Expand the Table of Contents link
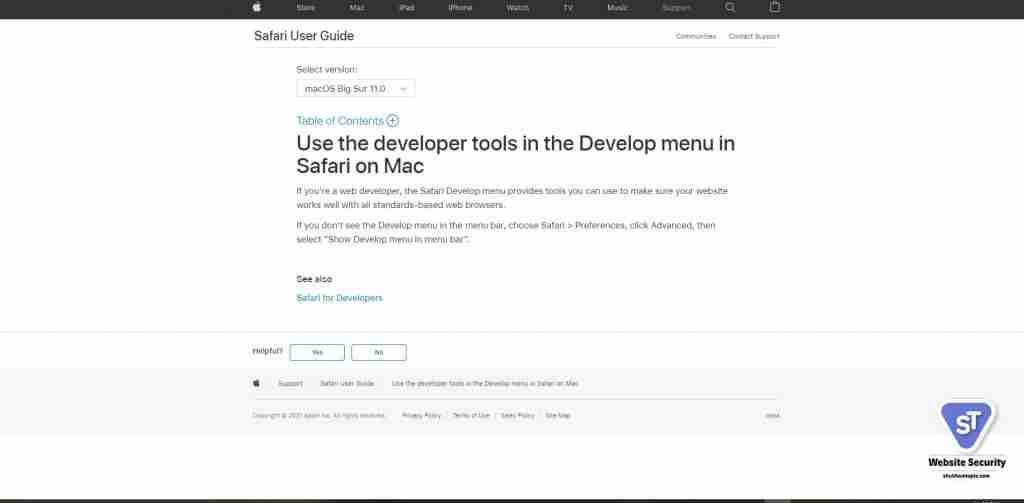This screenshot has height=503, width=1024. click(x=340, y=121)
